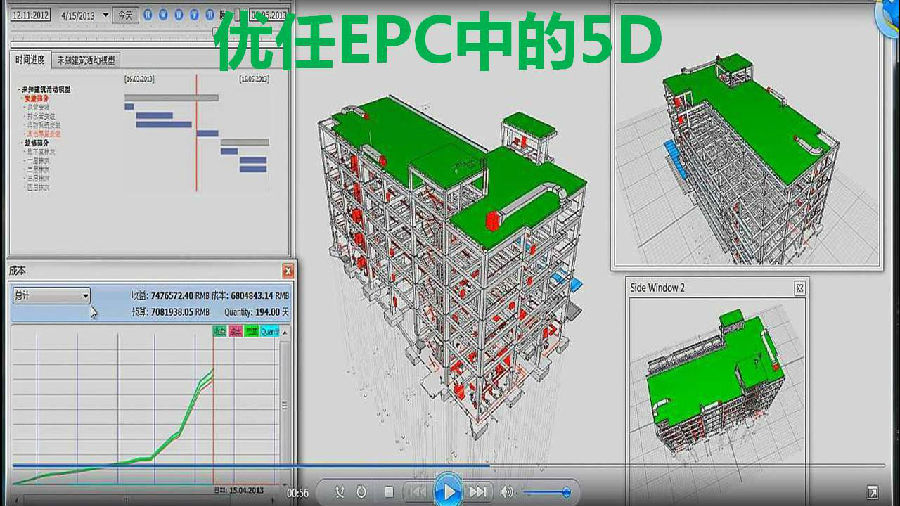Close Side Window 2
Screen dimensions: 900x506
pos(800,288)
